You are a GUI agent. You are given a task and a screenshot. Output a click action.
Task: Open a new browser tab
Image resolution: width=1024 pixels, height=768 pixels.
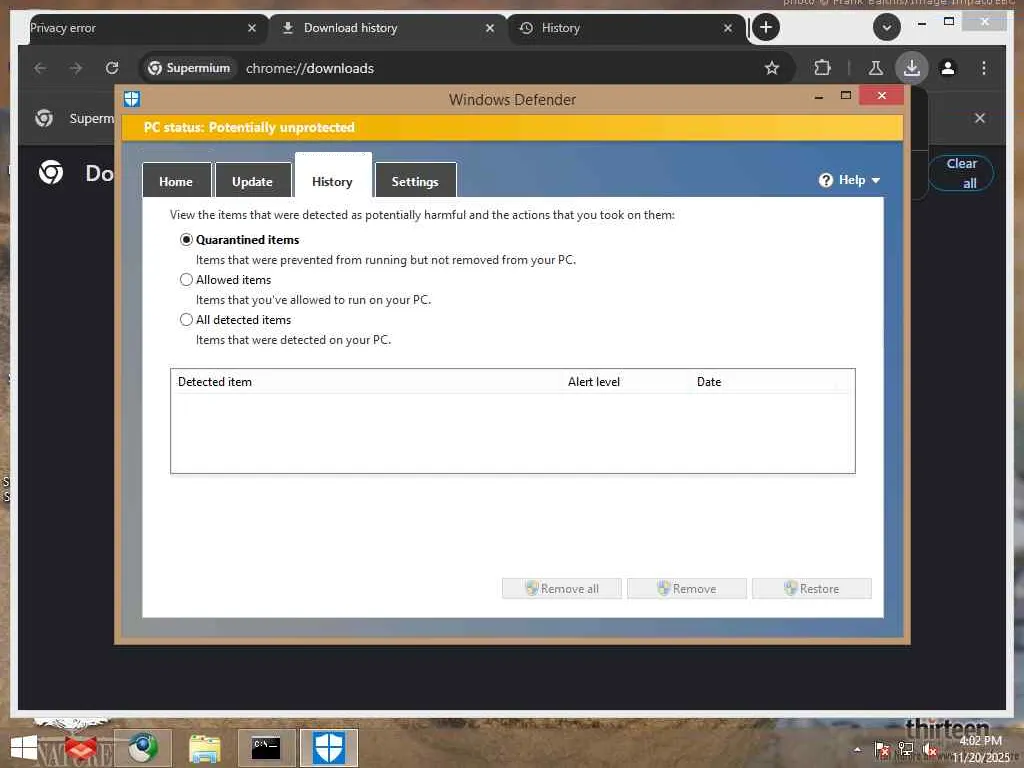tap(766, 27)
